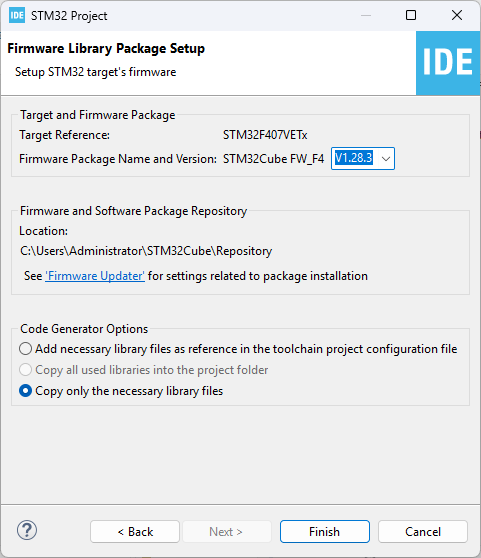
Task: Expand the firmware version dropdown arrow
Action: (x=386, y=159)
